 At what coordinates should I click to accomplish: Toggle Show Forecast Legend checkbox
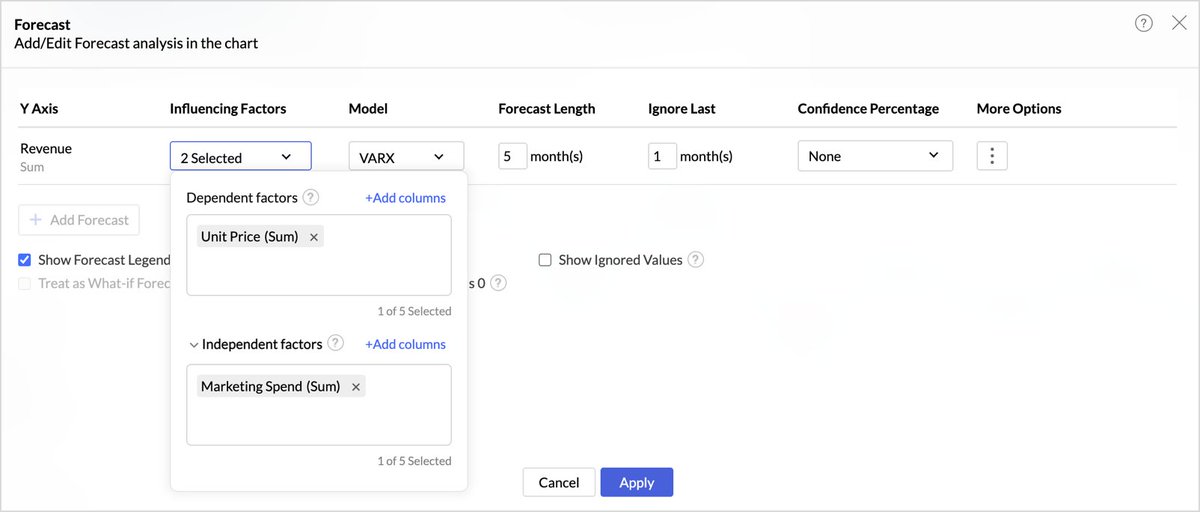coord(25,260)
